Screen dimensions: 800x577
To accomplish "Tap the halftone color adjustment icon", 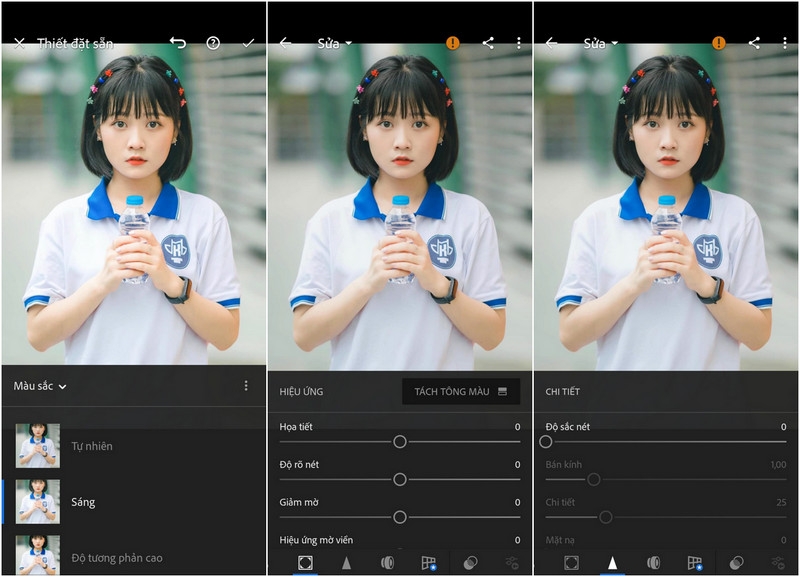I will (x=386, y=562).
